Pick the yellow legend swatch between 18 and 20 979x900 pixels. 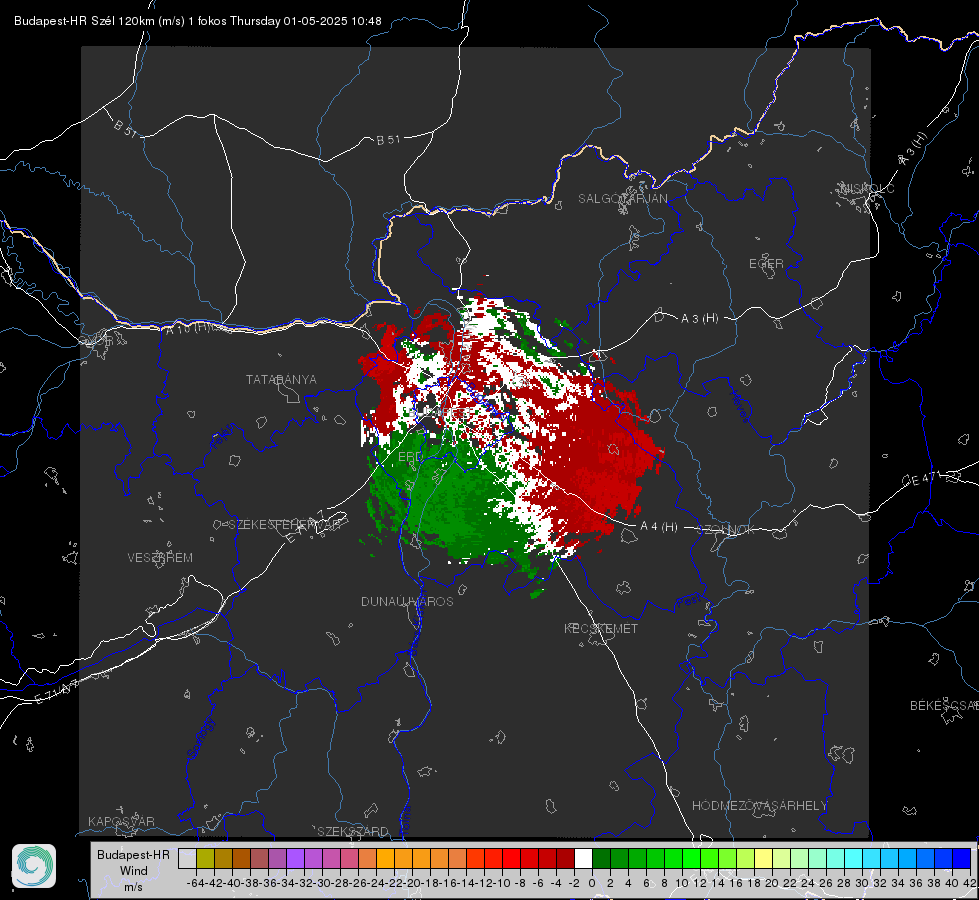(x=764, y=858)
